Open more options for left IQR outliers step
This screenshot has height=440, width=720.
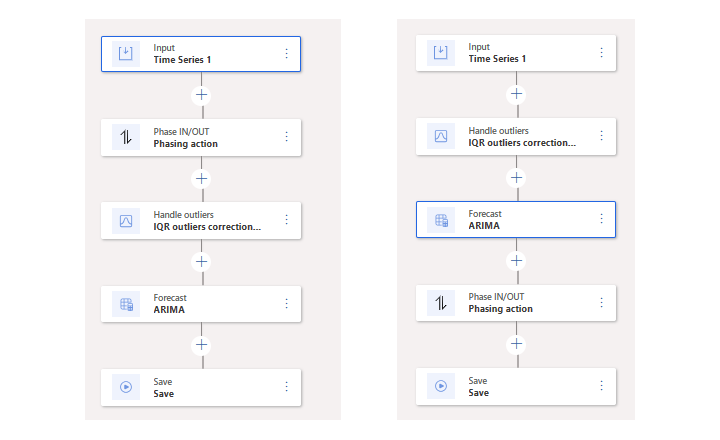pyautogui.click(x=286, y=220)
